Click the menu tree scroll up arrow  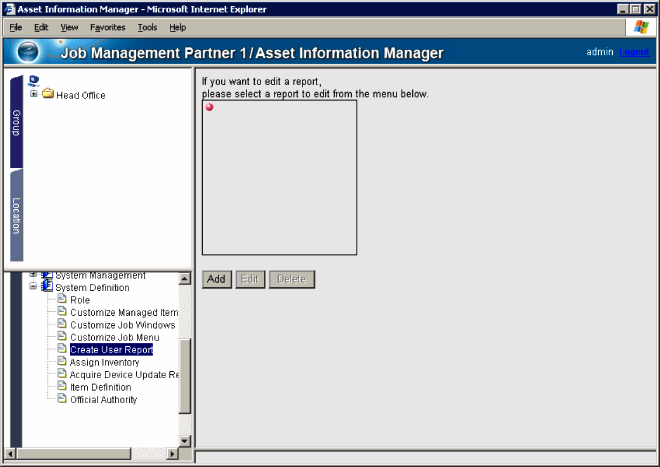(185, 278)
